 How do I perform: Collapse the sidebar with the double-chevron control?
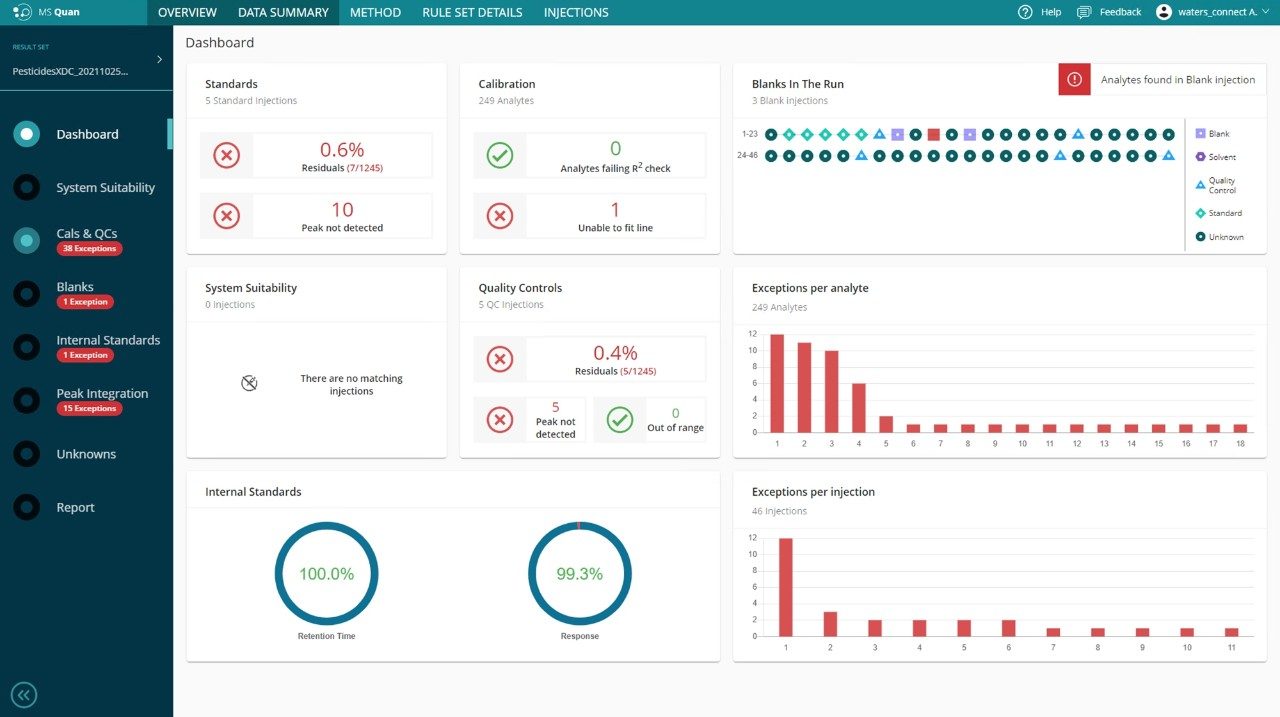(24, 694)
